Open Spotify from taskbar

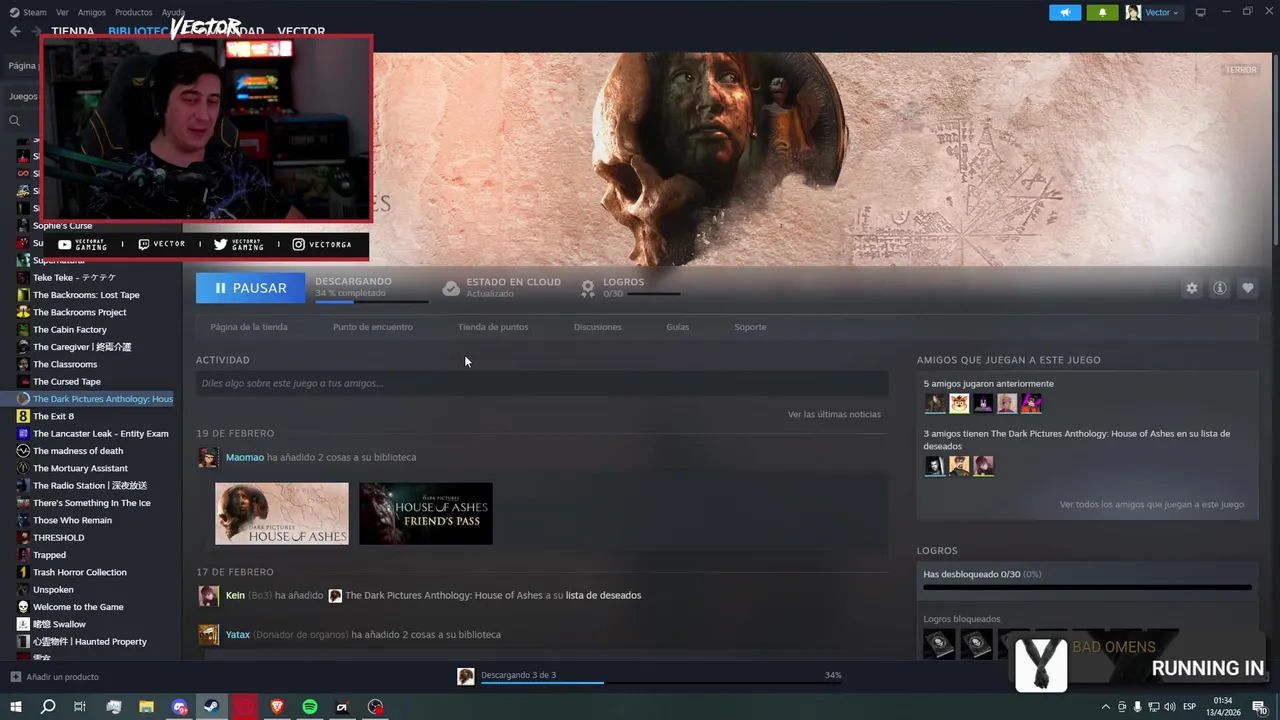[x=310, y=707]
